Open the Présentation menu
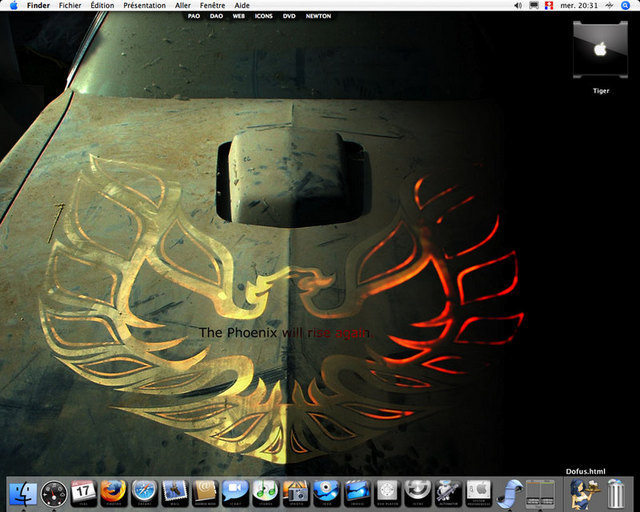This screenshot has width=640, height=512. [144, 5]
